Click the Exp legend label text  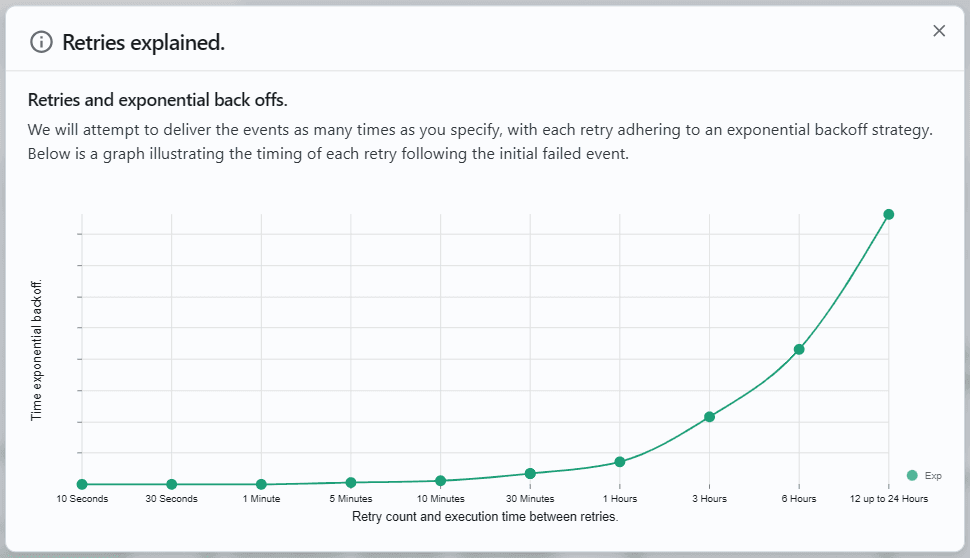[933, 476]
